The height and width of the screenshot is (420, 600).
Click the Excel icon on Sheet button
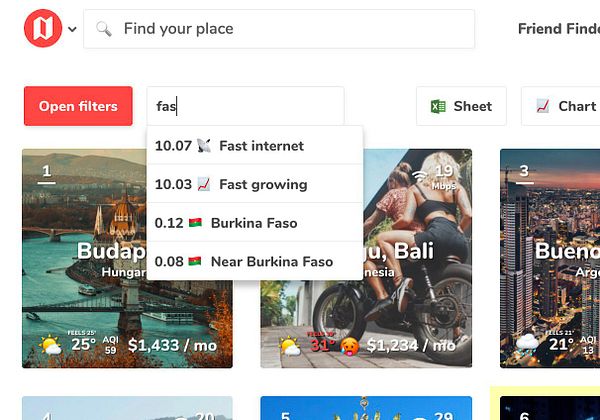coord(438,106)
